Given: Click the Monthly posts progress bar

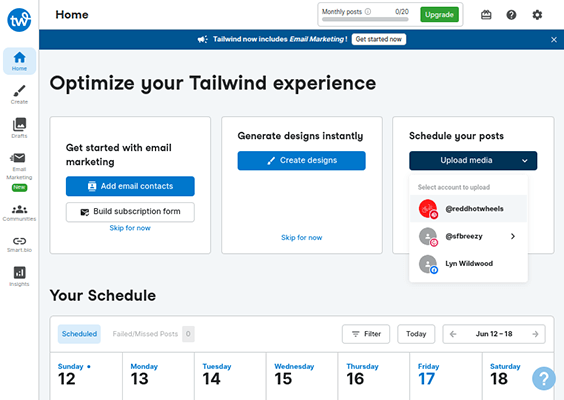Looking at the screenshot, I should (365, 19).
